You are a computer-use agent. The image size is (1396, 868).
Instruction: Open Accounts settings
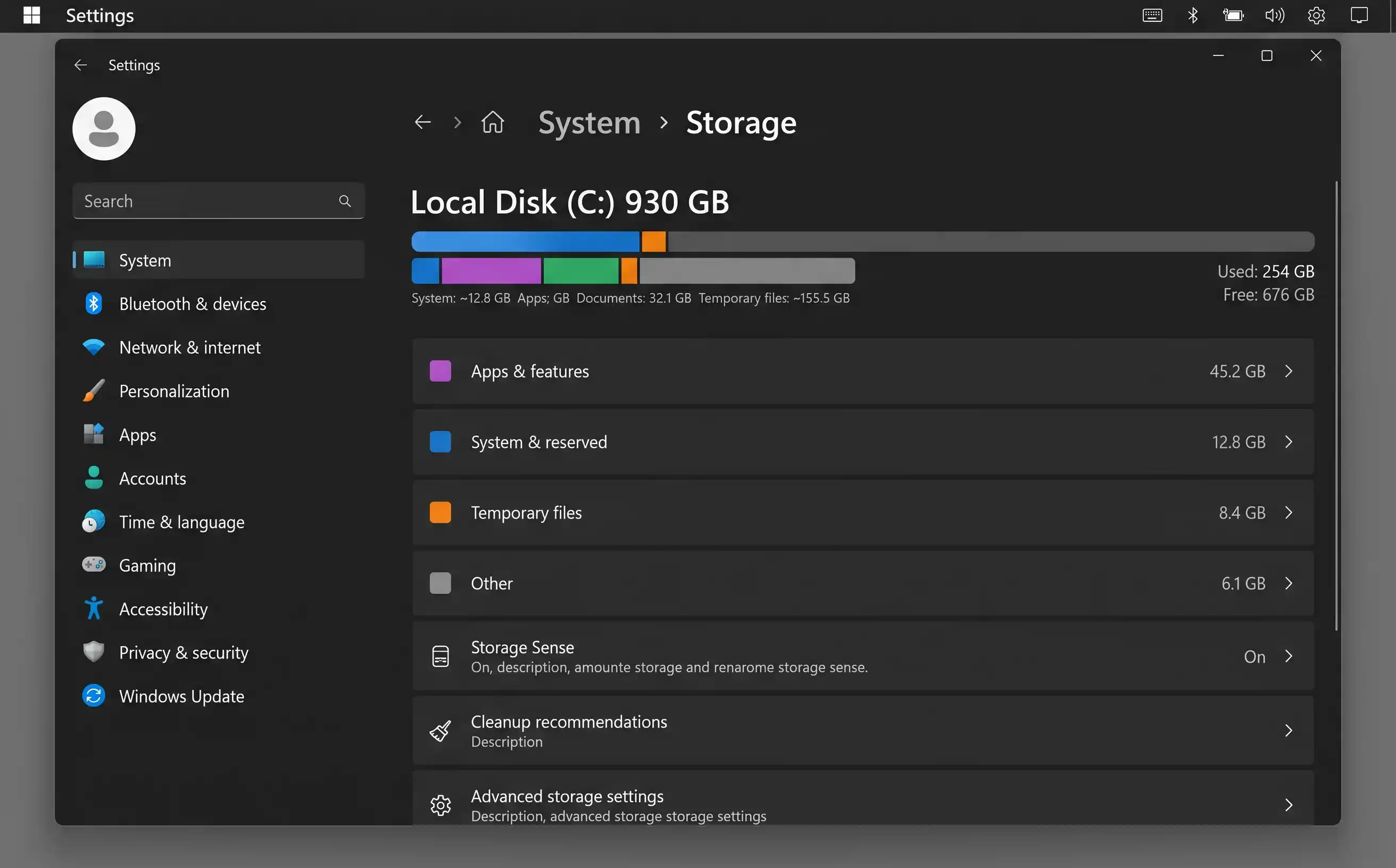click(218, 478)
